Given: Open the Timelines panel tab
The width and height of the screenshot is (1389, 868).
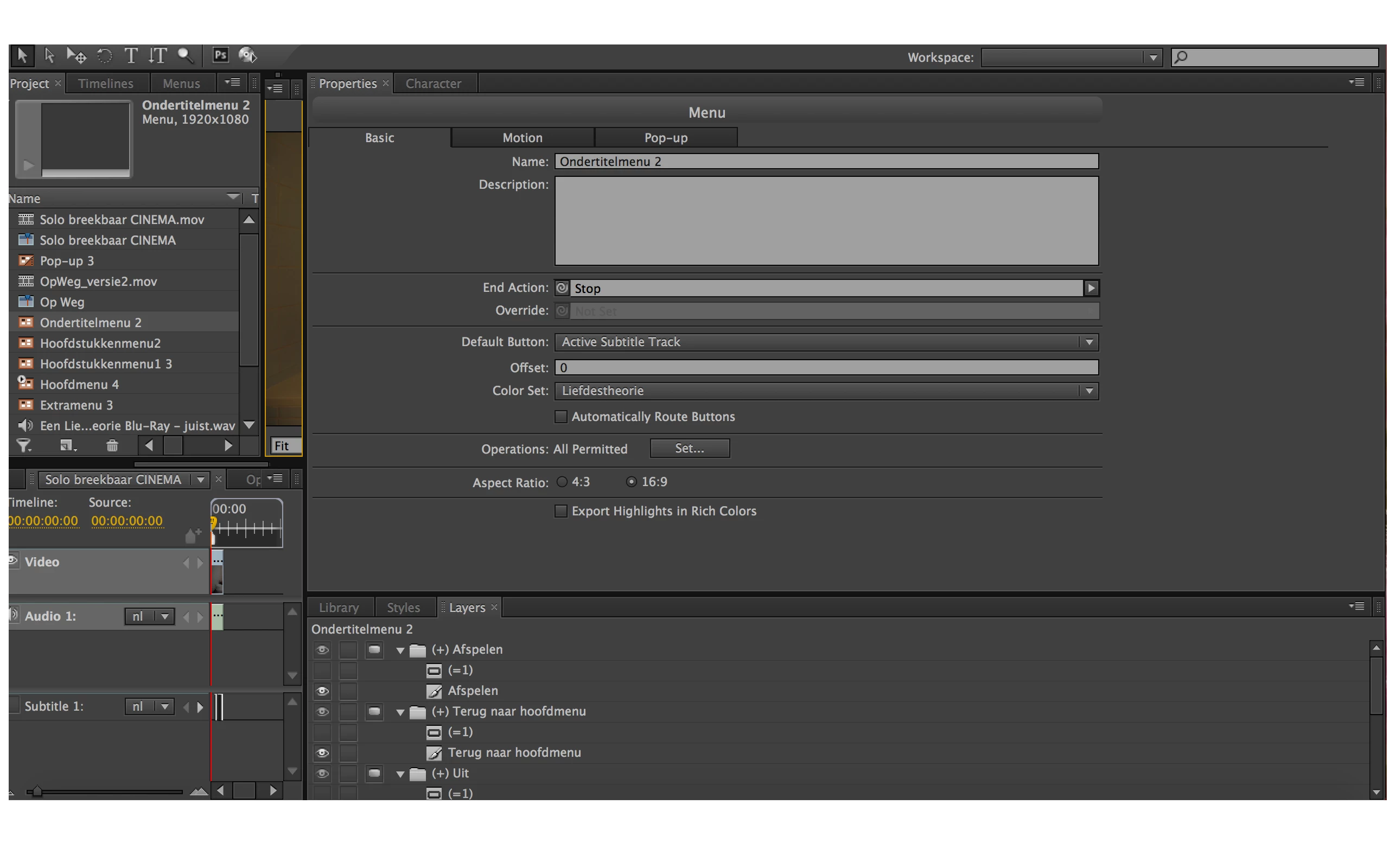Looking at the screenshot, I should click(106, 83).
